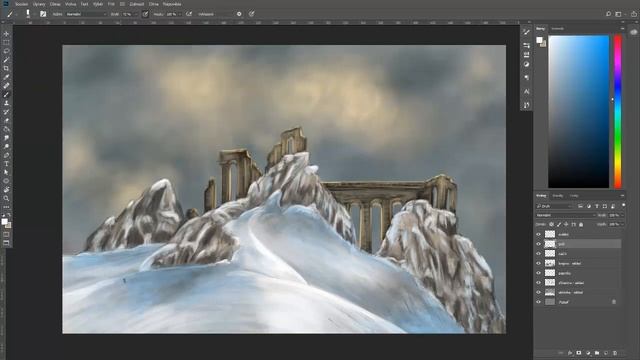This screenshot has height=360, width=640.
Task: Open the Vrstva menu
Action: tap(71, 4)
